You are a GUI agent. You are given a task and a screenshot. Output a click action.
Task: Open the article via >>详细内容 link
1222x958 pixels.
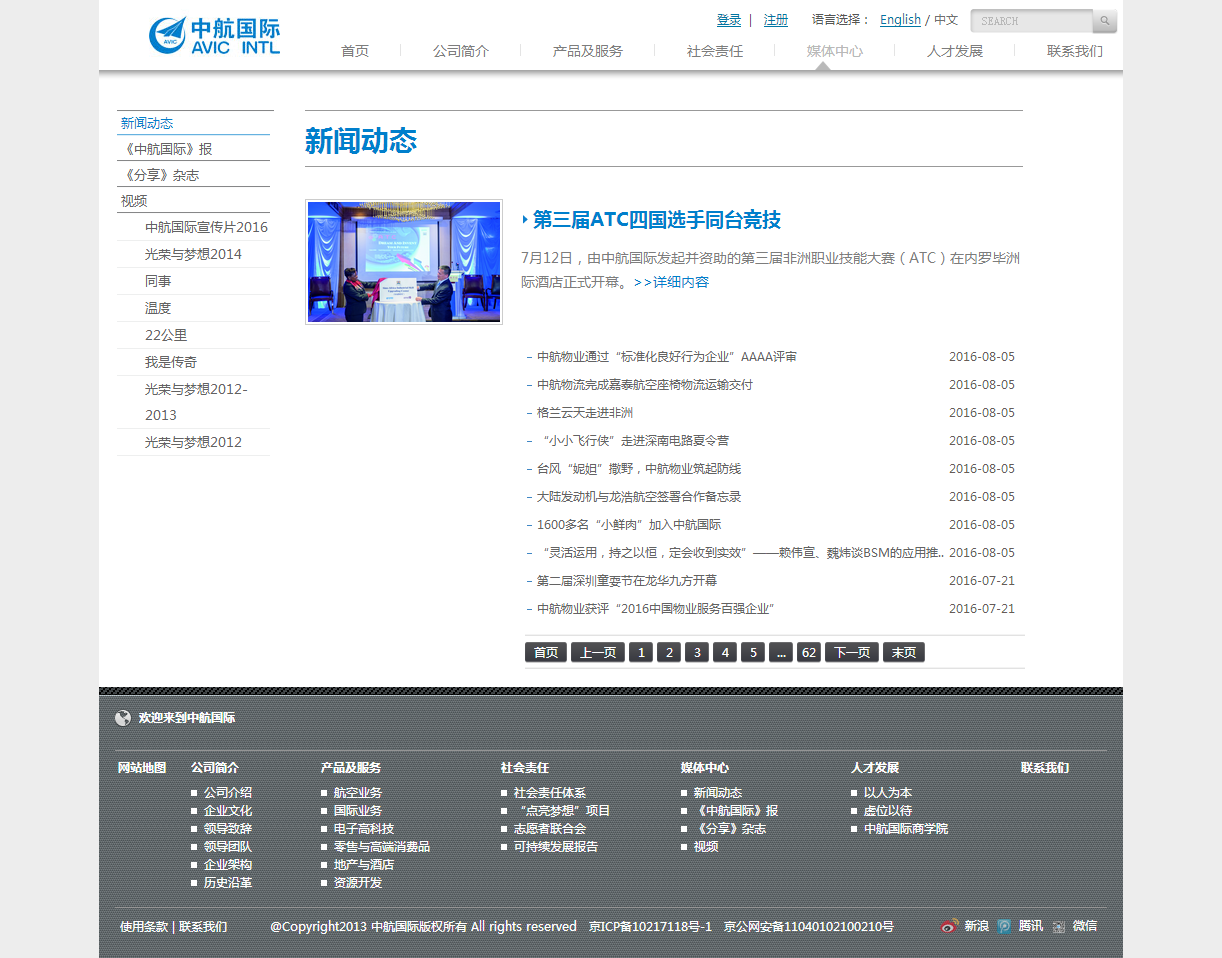click(x=672, y=282)
